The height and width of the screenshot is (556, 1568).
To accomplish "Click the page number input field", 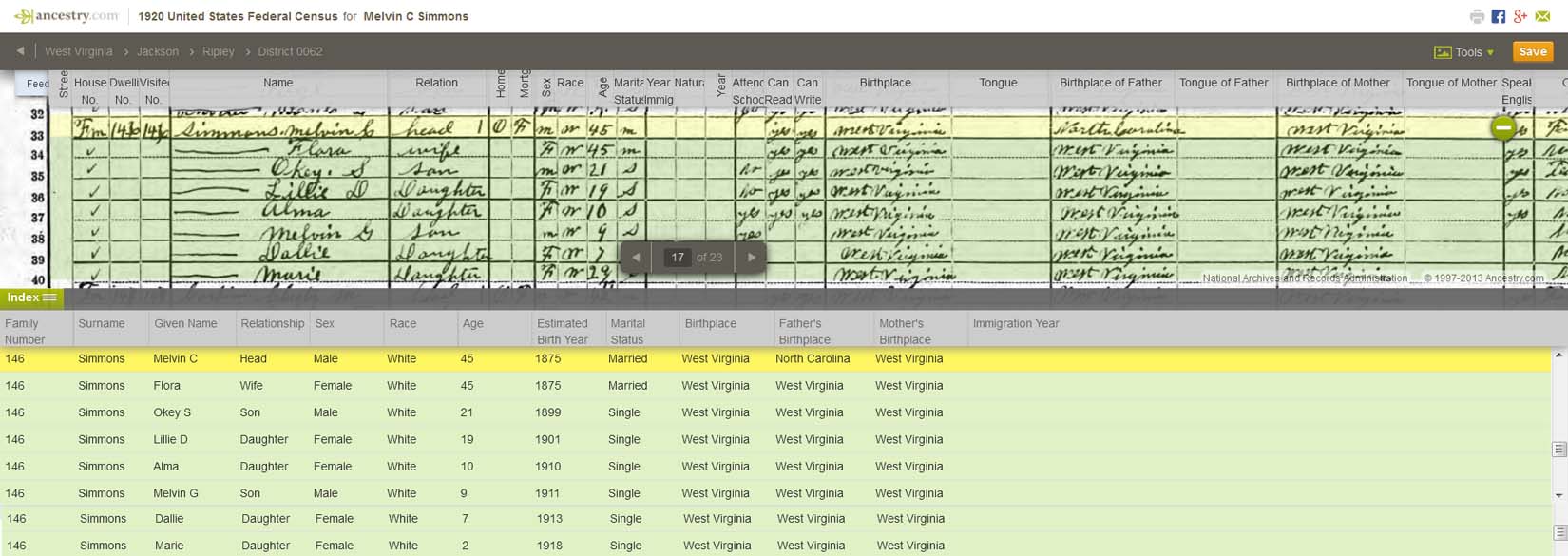I will pyautogui.click(x=678, y=258).
